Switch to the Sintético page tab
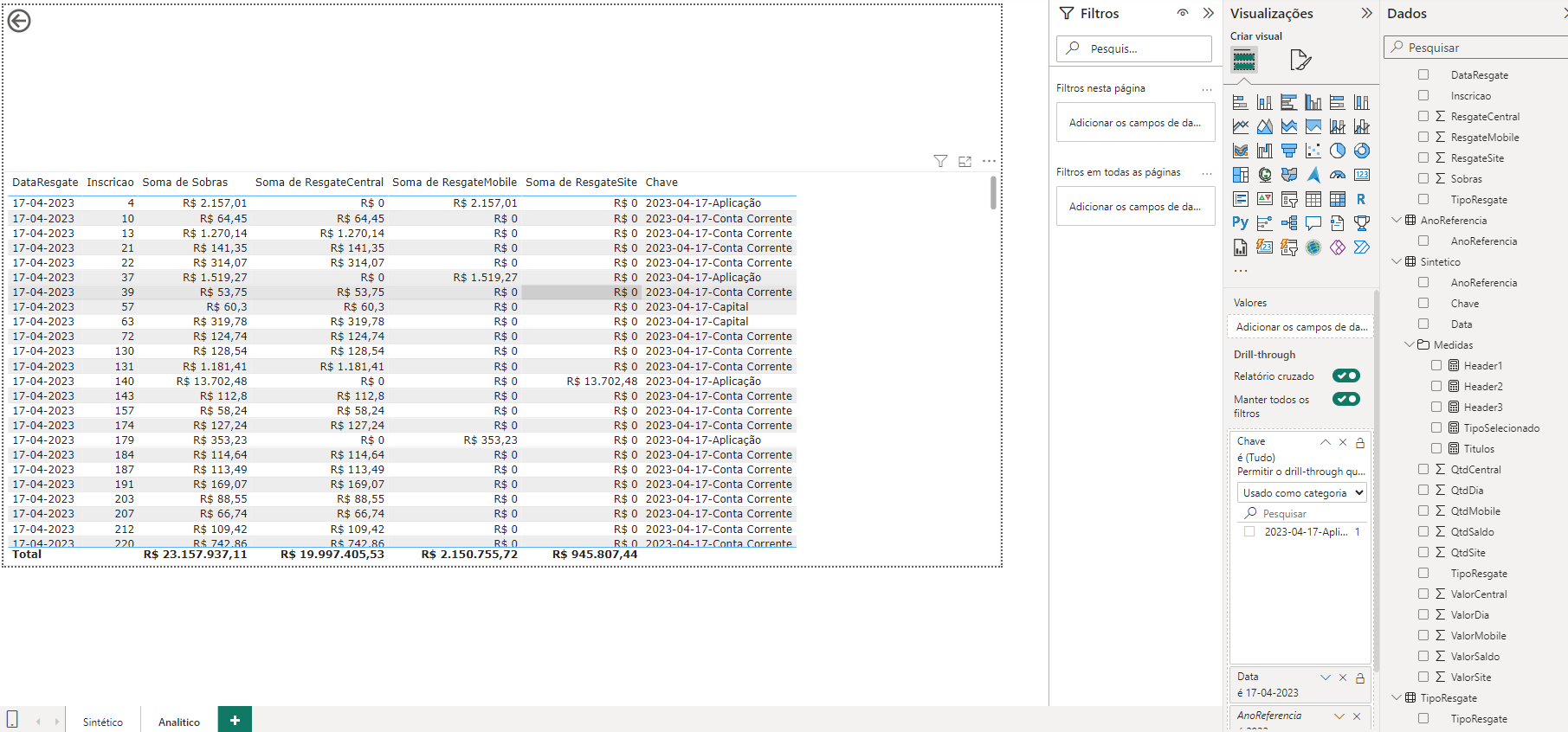1568x732 pixels. click(103, 722)
